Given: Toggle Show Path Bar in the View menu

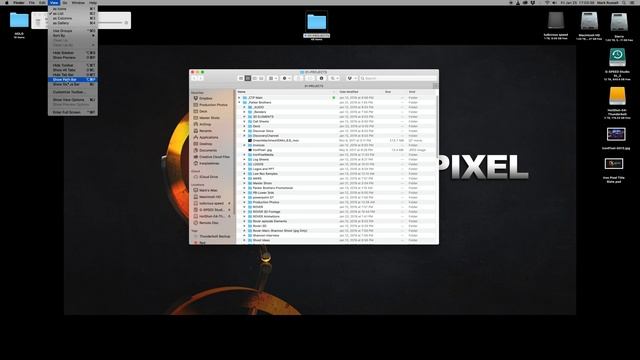Looking at the screenshot, I should click(x=73, y=80).
